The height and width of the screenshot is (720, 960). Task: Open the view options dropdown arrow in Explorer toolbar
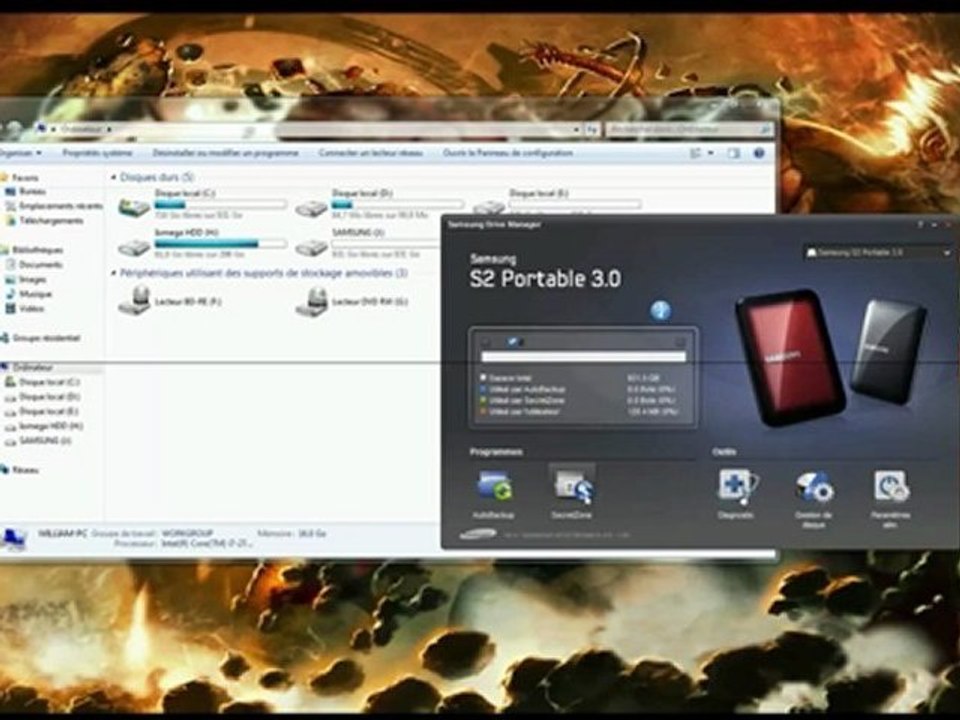[x=711, y=154]
